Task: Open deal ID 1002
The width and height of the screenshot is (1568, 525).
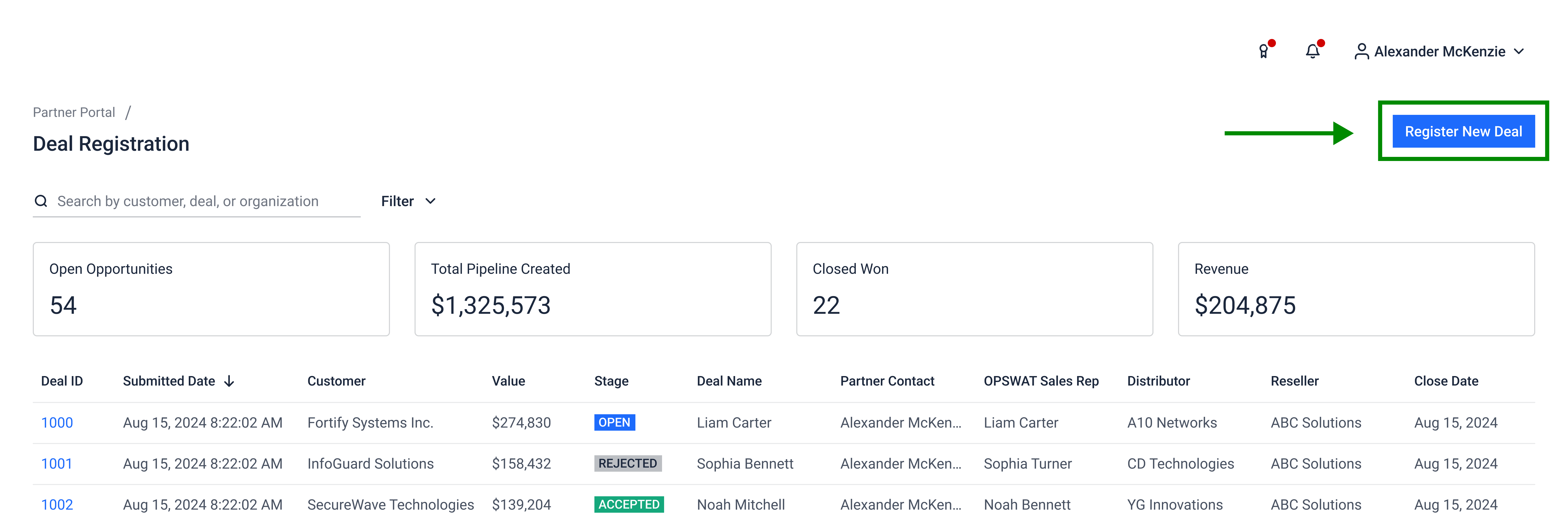Action: [x=57, y=504]
